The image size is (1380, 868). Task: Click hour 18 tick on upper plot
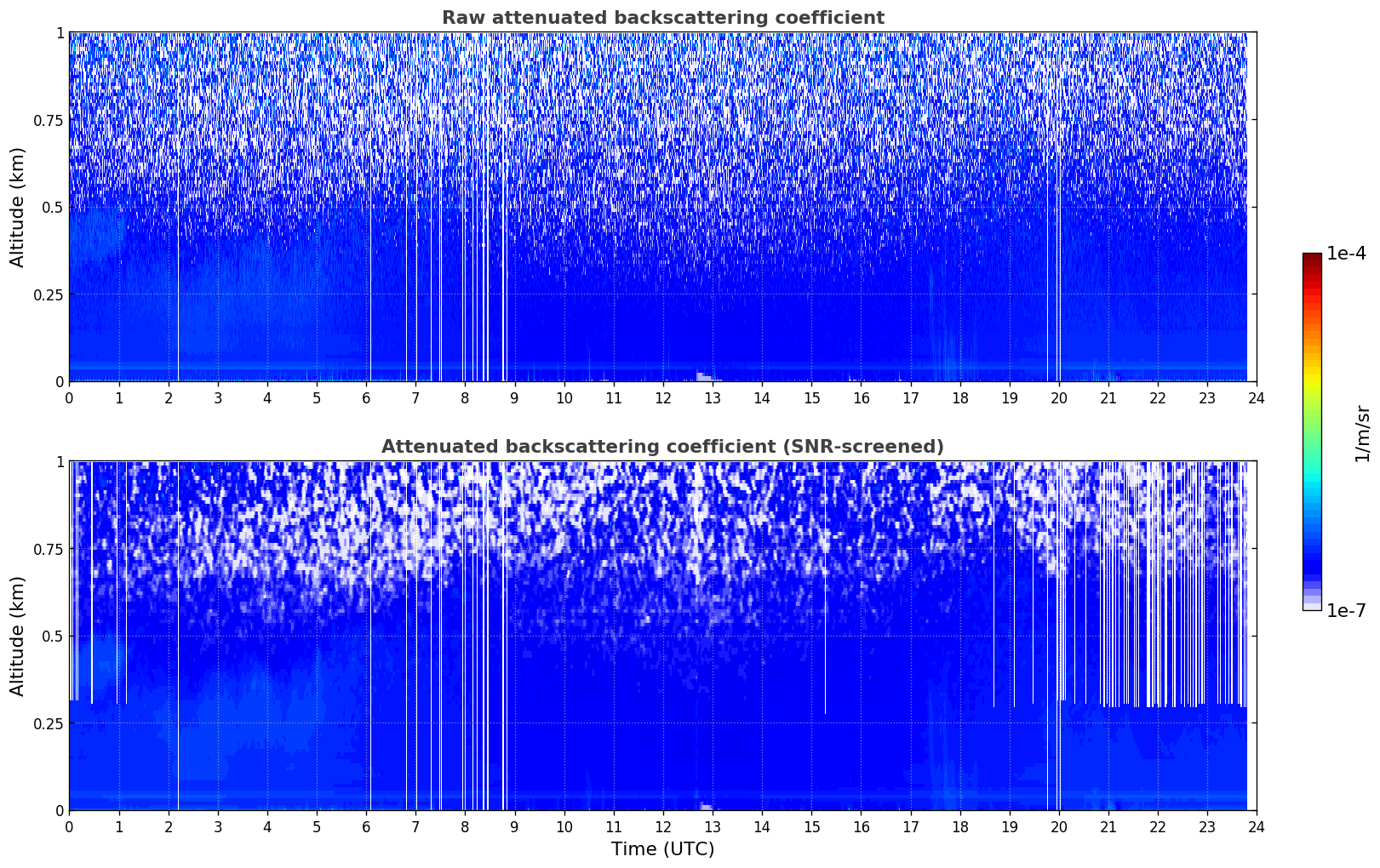point(960,397)
